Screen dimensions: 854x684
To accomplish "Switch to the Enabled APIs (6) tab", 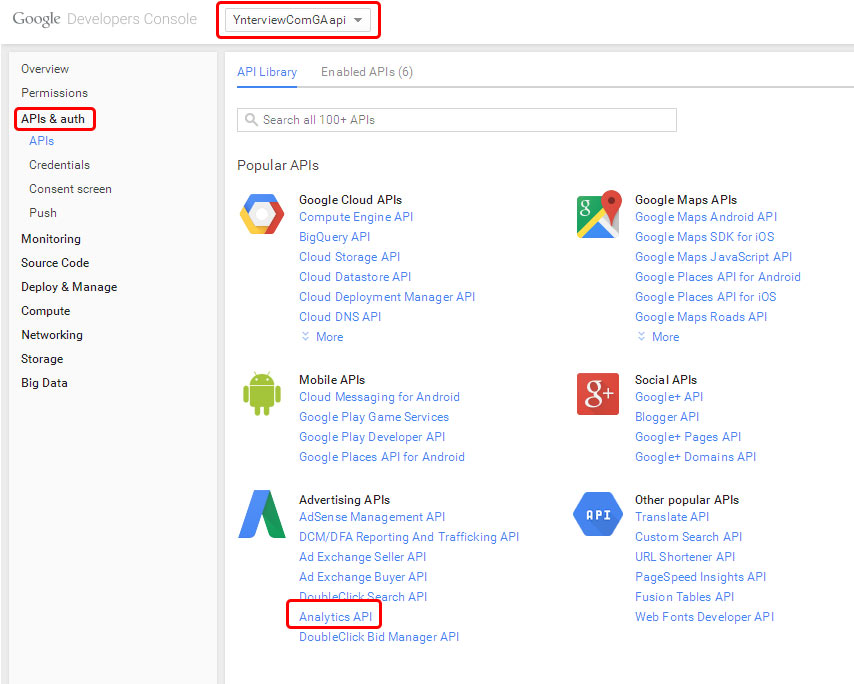I will click(x=367, y=72).
